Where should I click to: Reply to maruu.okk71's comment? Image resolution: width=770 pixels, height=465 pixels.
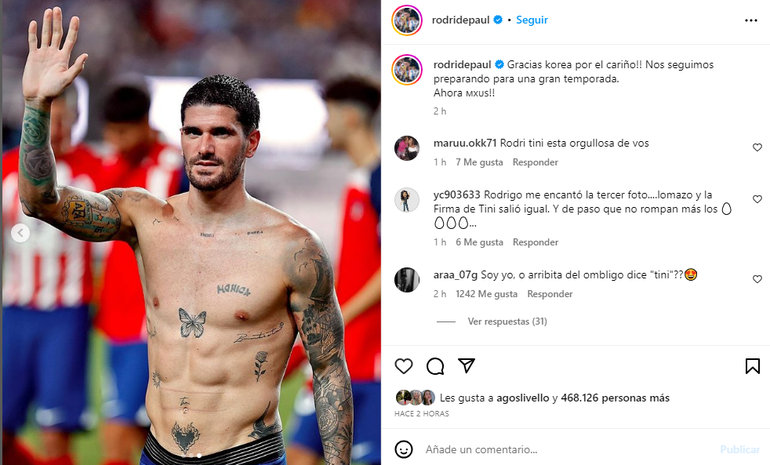(x=535, y=162)
